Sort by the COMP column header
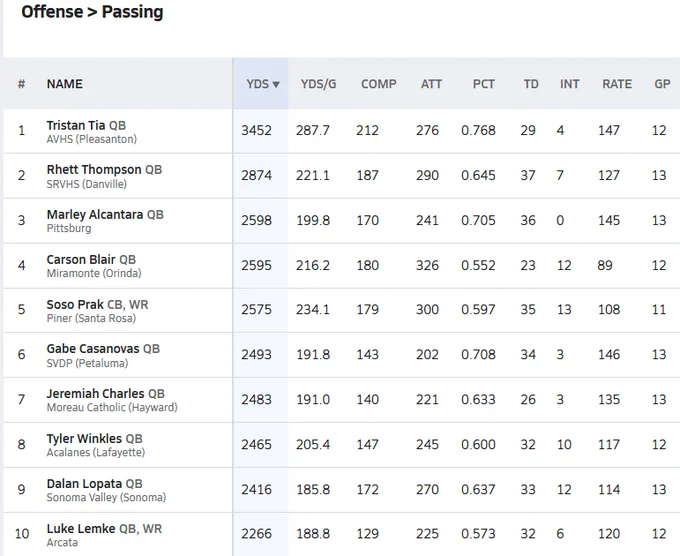The image size is (680, 556). click(x=379, y=84)
